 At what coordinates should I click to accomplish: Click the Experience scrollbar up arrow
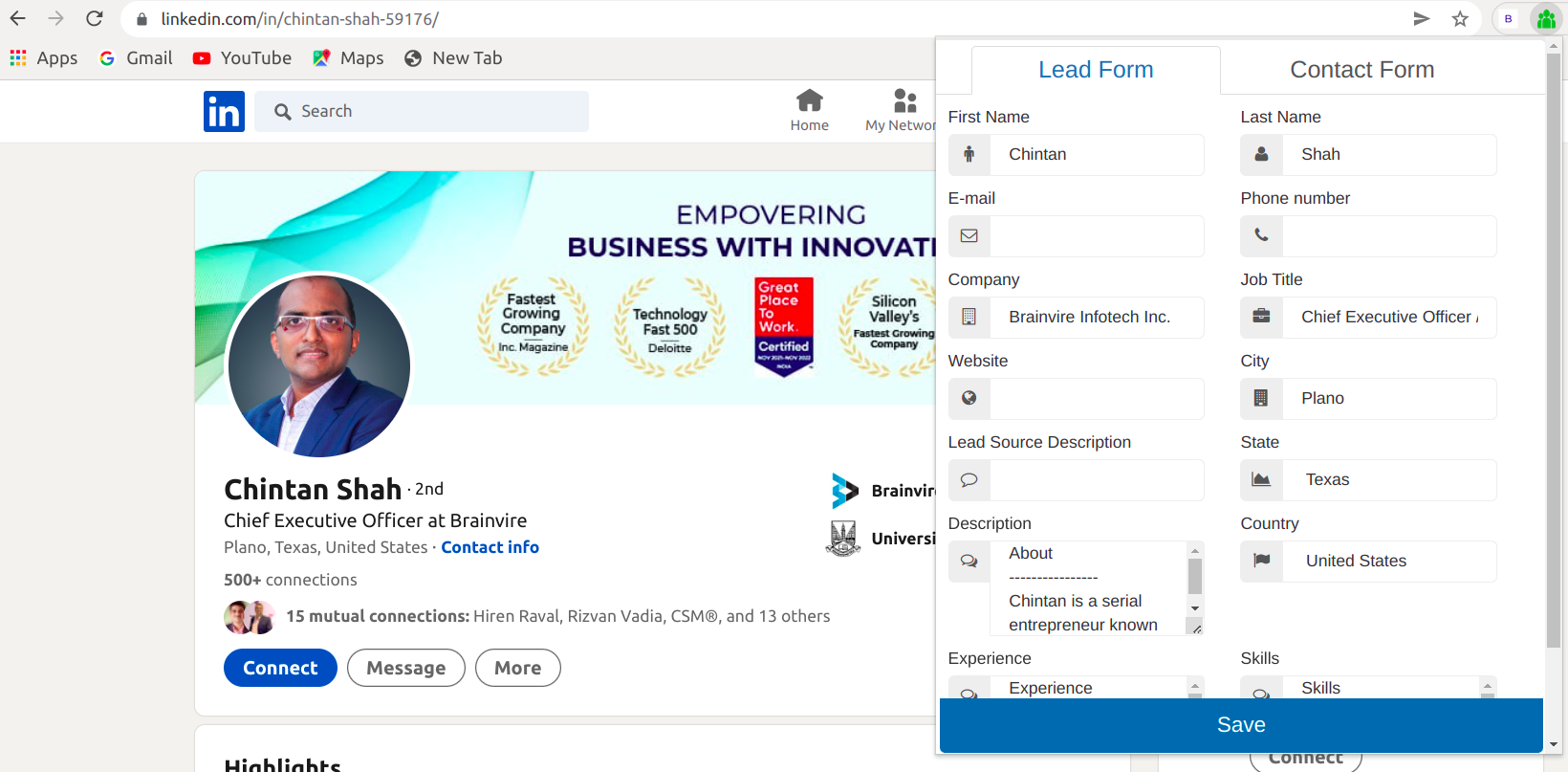pyautogui.click(x=1195, y=685)
